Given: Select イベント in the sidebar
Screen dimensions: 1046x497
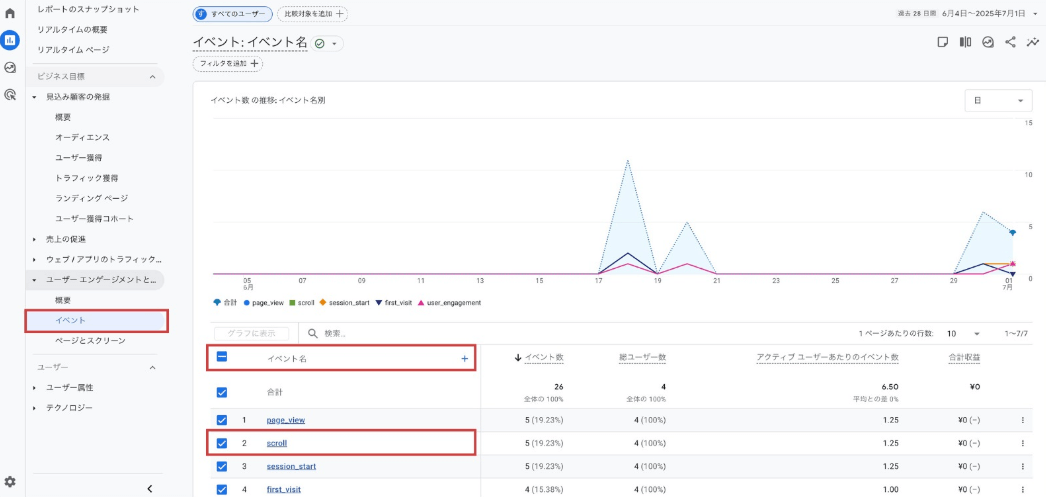Looking at the screenshot, I should point(70,320).
